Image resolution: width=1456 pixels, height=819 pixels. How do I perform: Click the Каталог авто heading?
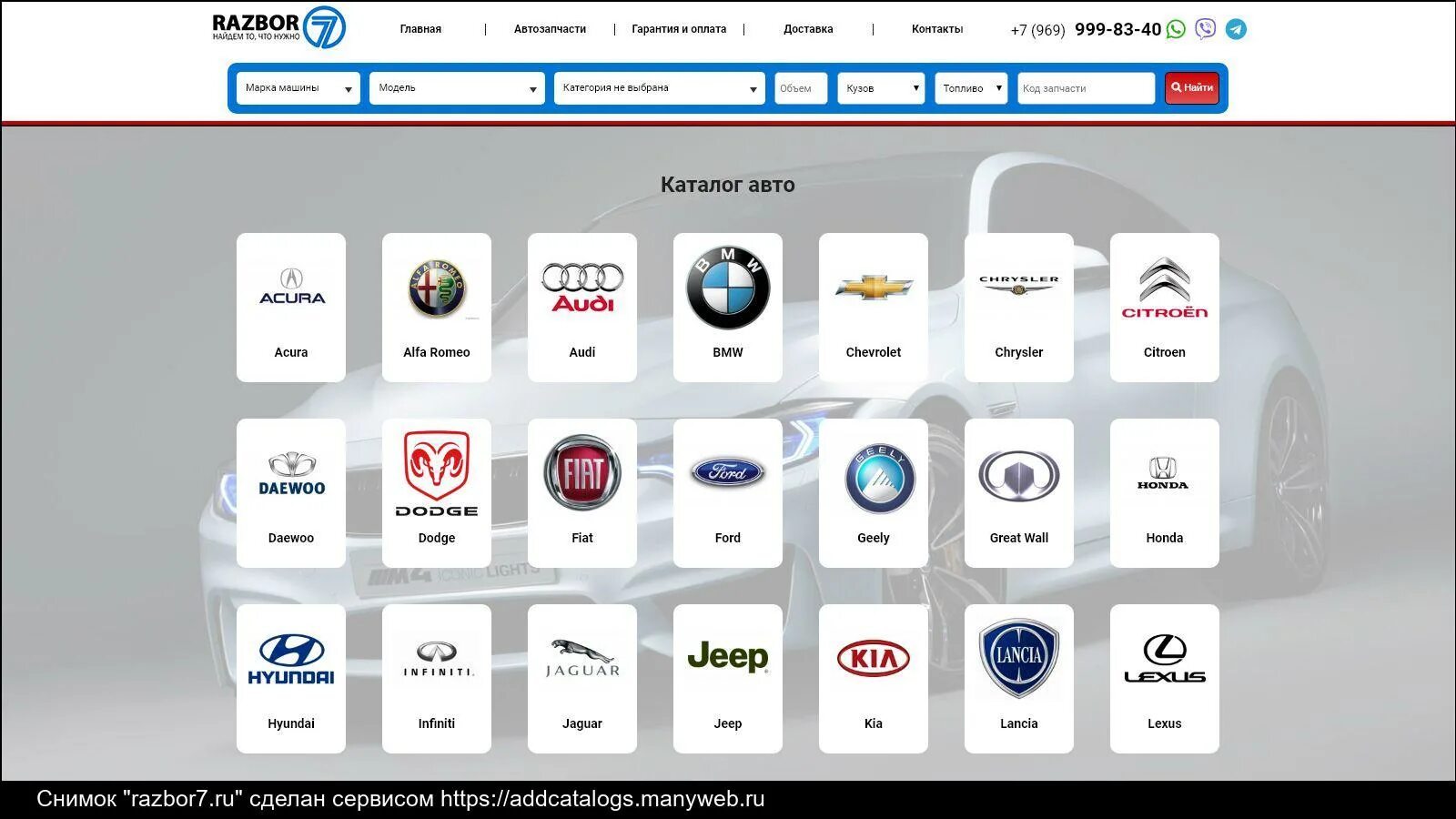pos(728,185)
